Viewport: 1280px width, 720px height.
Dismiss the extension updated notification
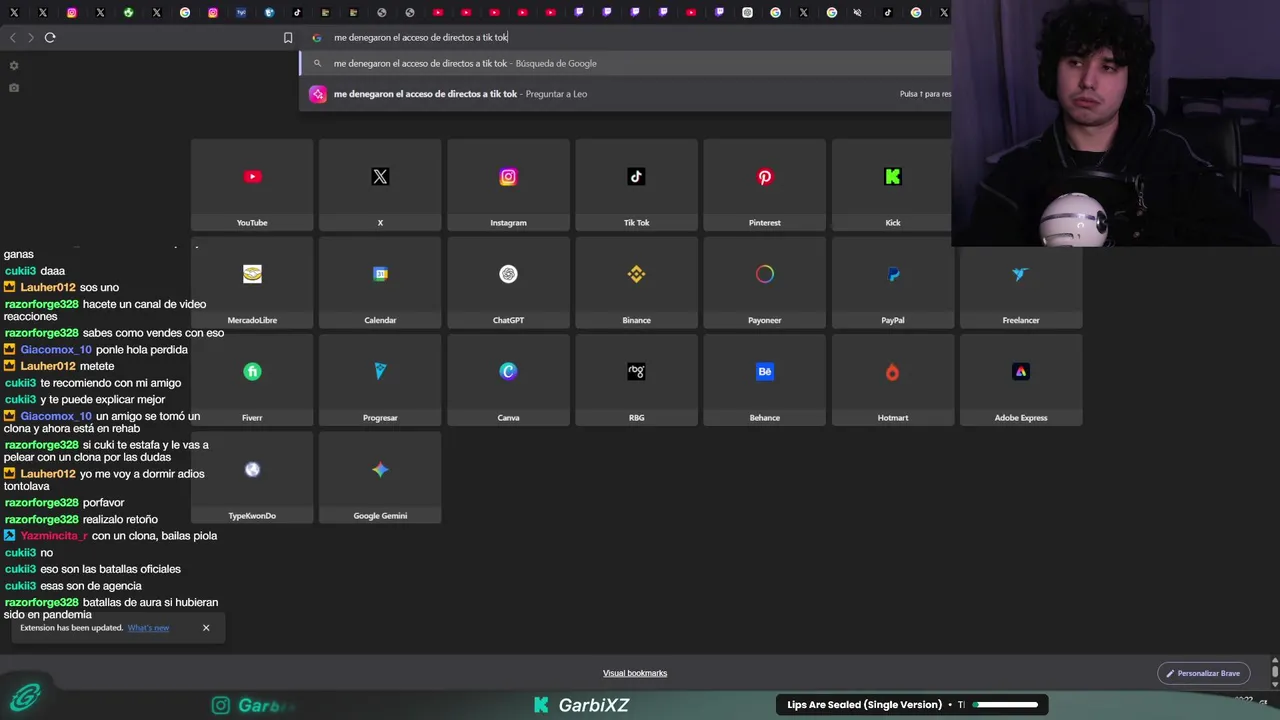(x=206, y=628)
